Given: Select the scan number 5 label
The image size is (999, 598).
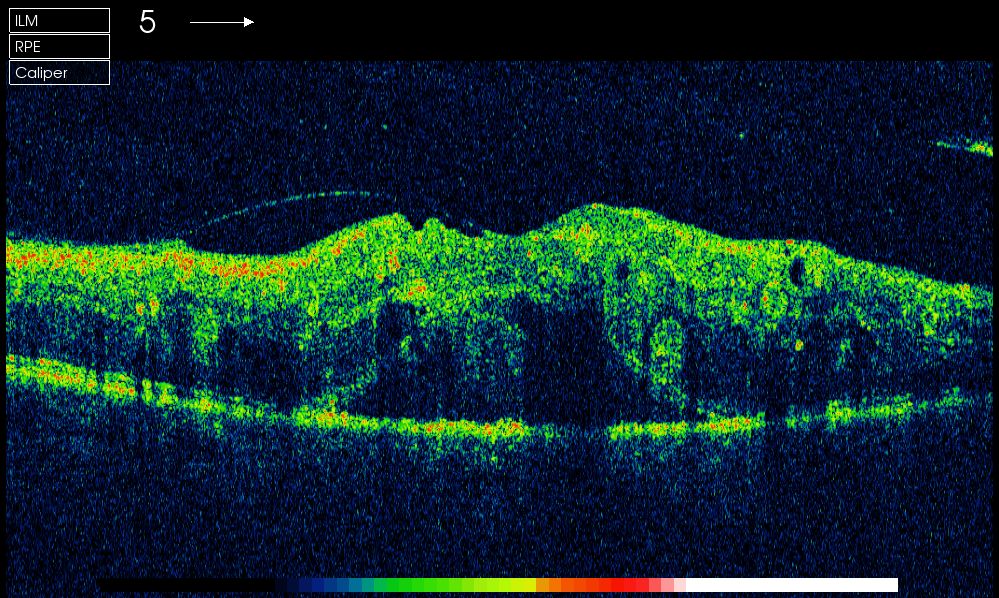Looking at the screenshot, I should point(147,22).
